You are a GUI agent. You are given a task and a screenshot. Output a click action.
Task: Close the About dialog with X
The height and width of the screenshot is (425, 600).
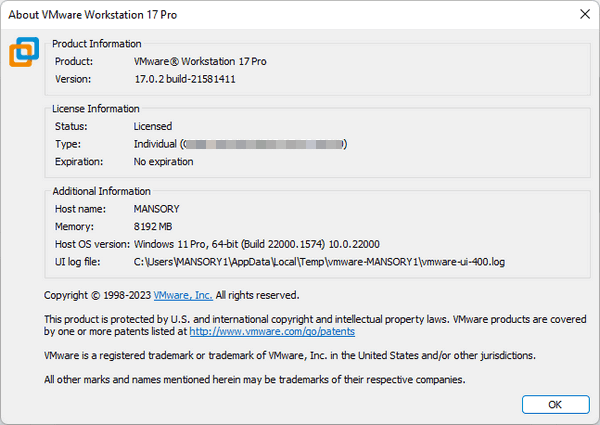tap(584, 14)
